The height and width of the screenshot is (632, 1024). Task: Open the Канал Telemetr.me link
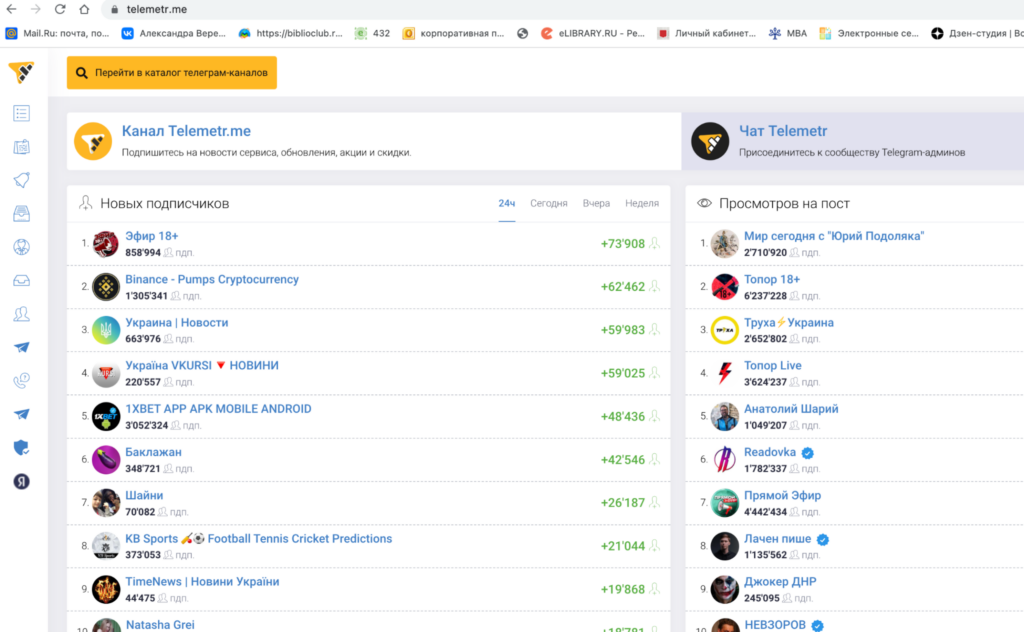[x=186, y=131]
